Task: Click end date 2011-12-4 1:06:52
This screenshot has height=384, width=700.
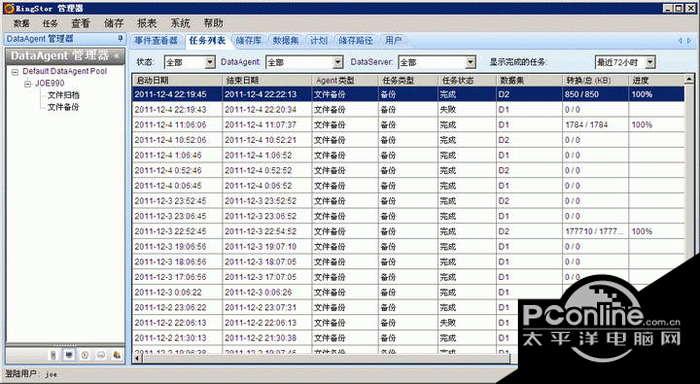Action: click(x=258, y=155)
